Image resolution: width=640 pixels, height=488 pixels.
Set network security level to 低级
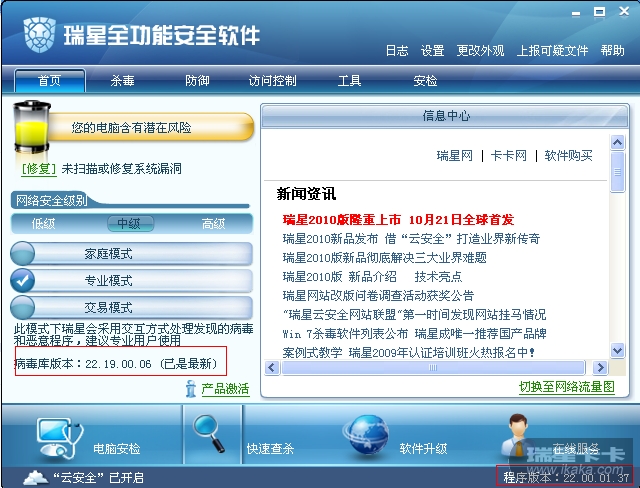click(x=43, y=224)
